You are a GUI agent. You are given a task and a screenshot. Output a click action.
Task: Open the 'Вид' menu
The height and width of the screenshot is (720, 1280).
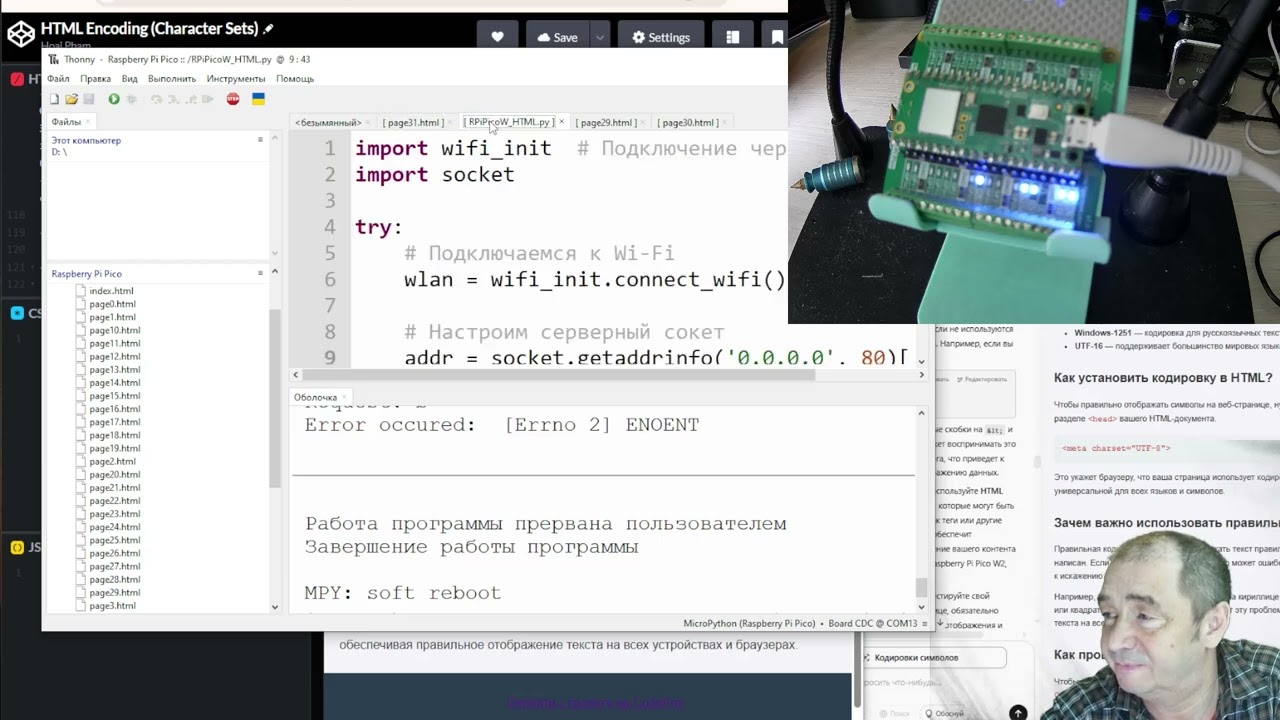coord(129,78)
